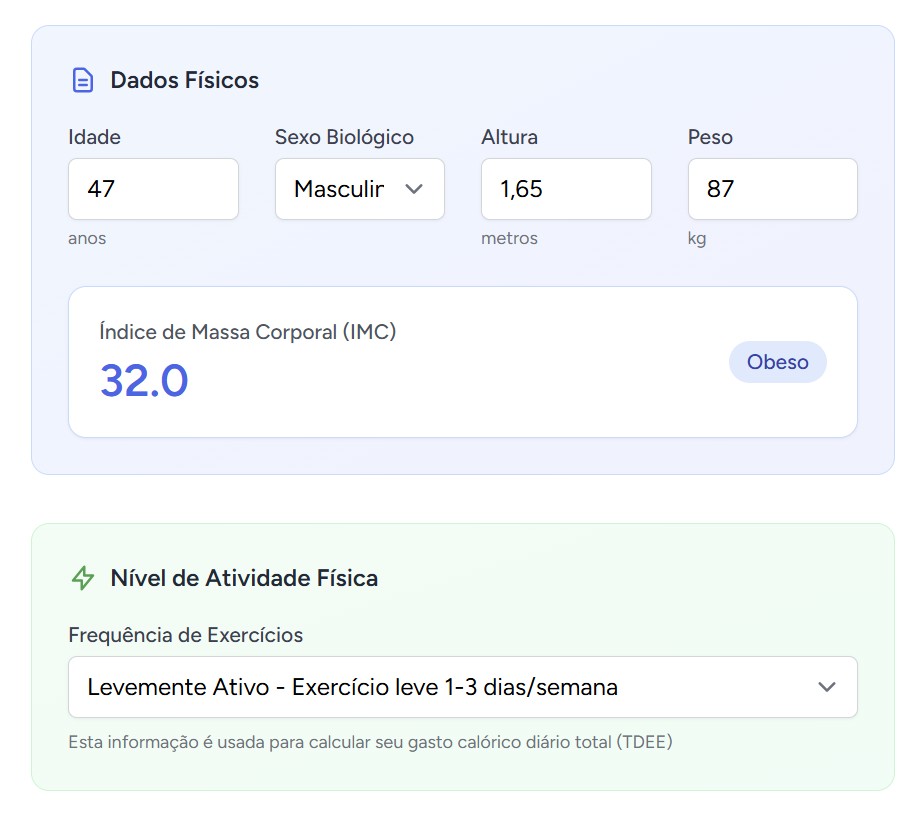Screen dimensions: 923x816
Task: Click the Dados Físicos section heading
Action: pyautogui.click(x=186, y=81)
